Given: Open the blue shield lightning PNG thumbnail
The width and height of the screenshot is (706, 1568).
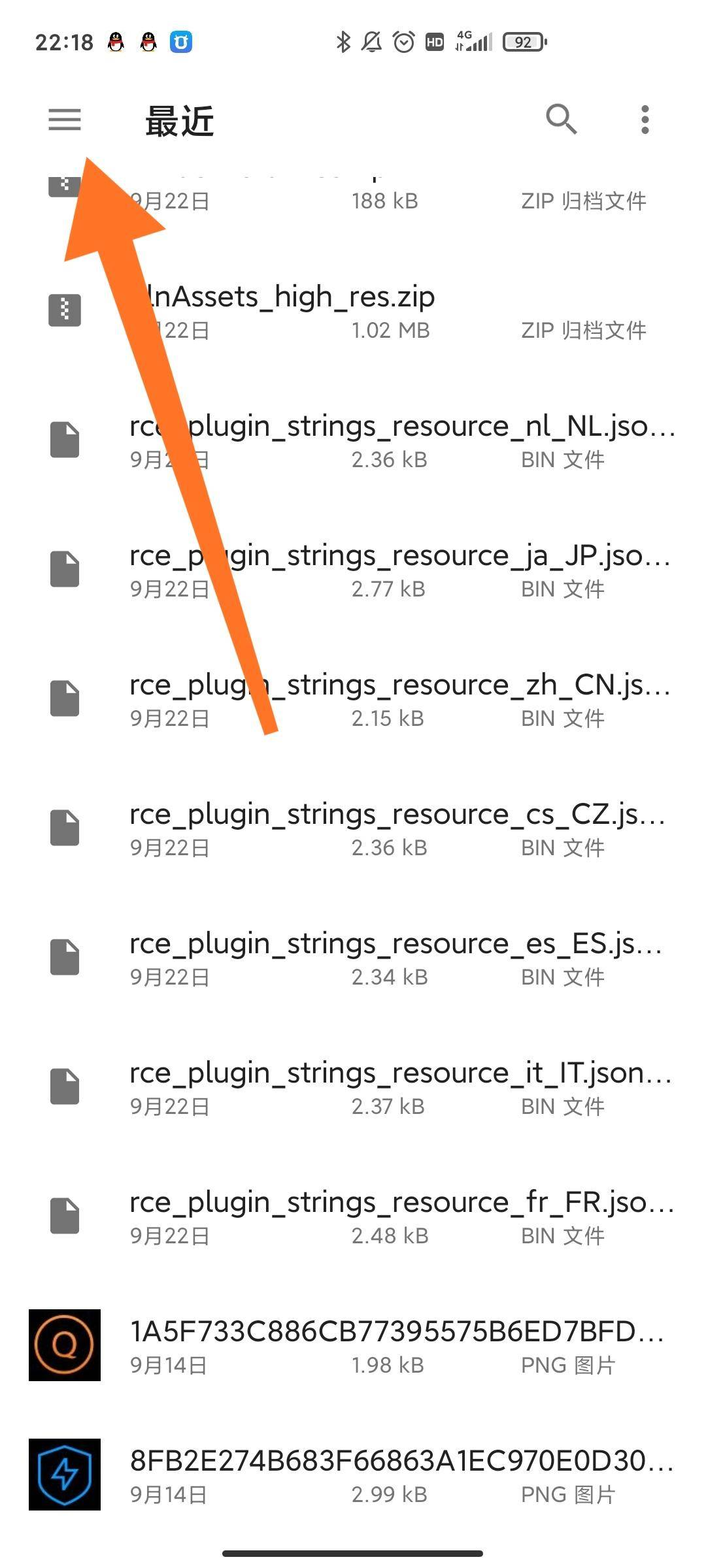Looking at the screenshot, I should tap(65, 1474).
